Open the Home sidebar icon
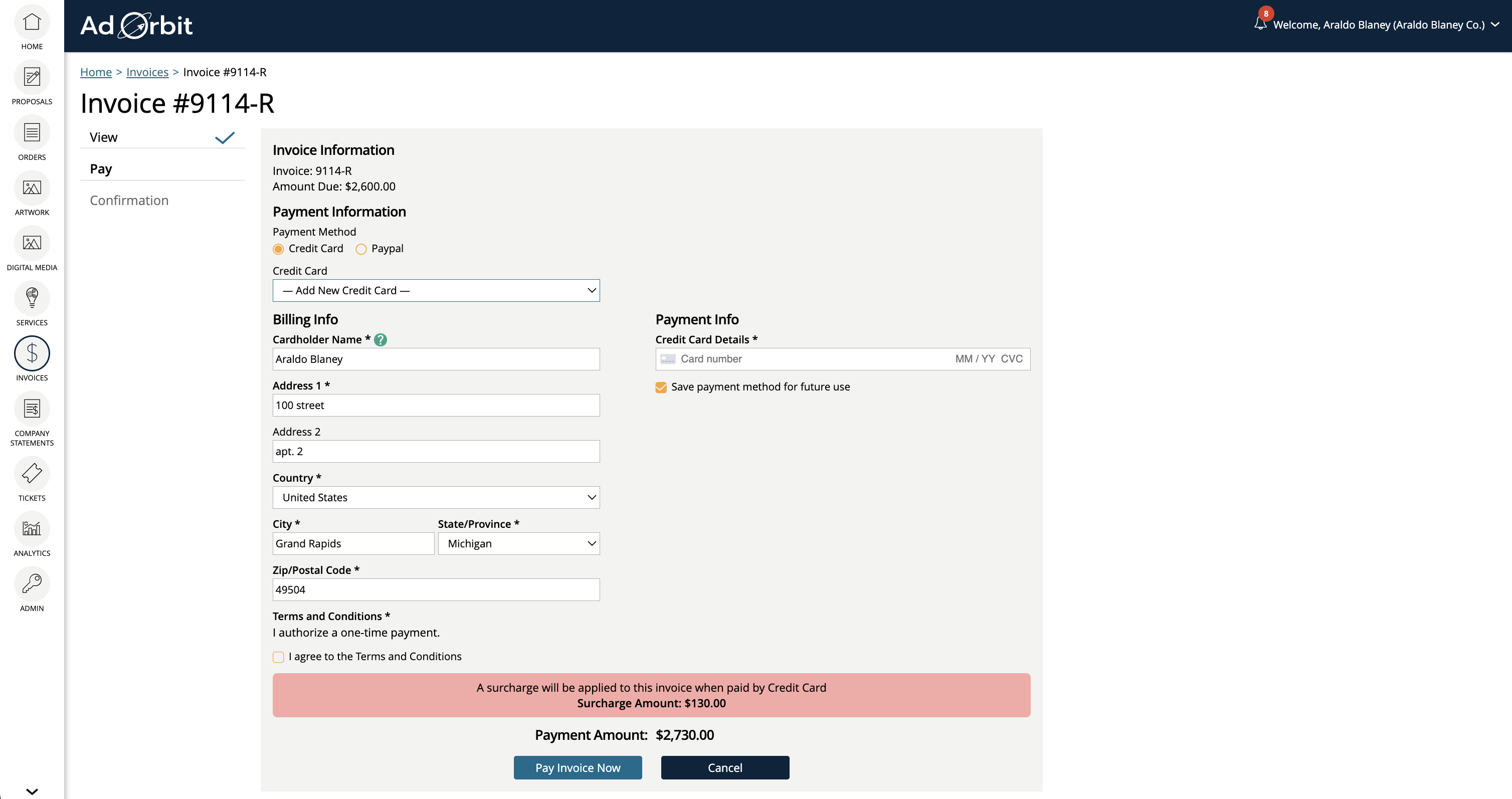Viewport: 1512px width, 799px height. pyautogui.click(x=32, y=23)
